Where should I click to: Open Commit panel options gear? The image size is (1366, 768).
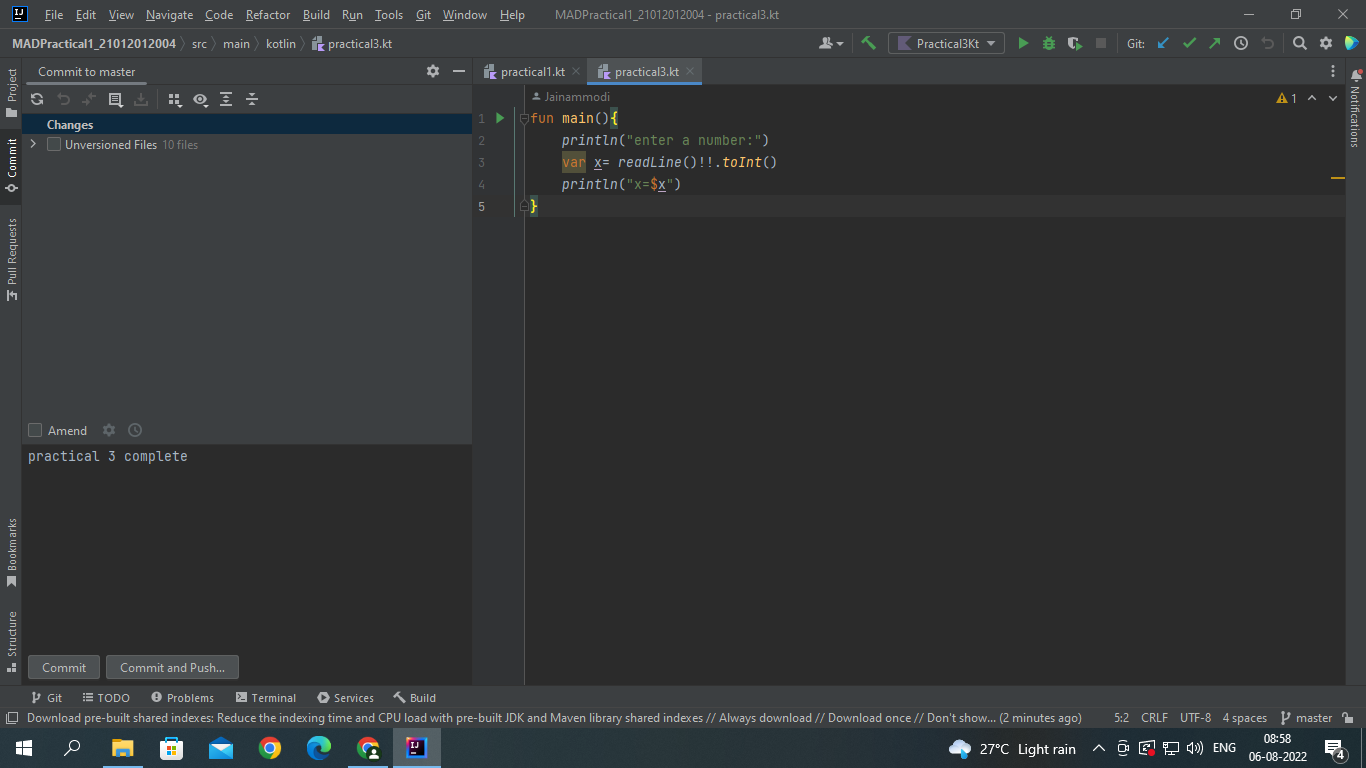click(433, 71)
